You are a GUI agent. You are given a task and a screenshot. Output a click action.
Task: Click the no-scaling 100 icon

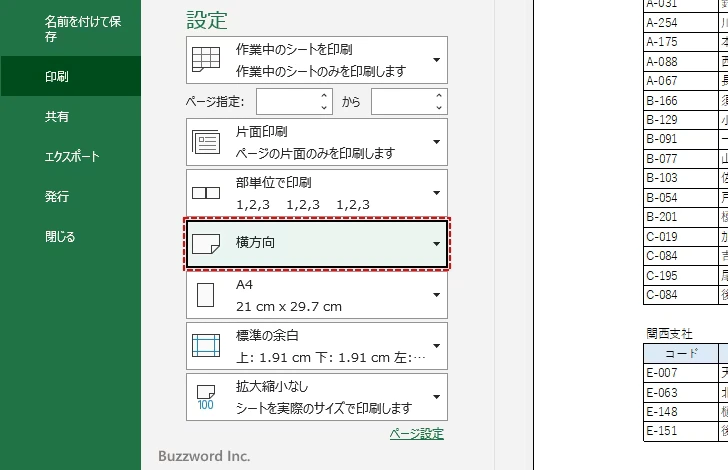[206, 397]
